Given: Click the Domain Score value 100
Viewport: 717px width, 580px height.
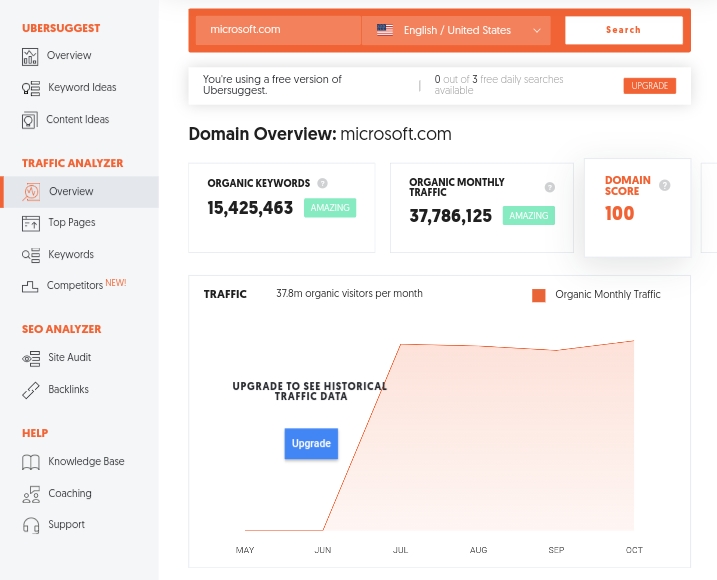Looking at the screenshot, I should 619,214.
